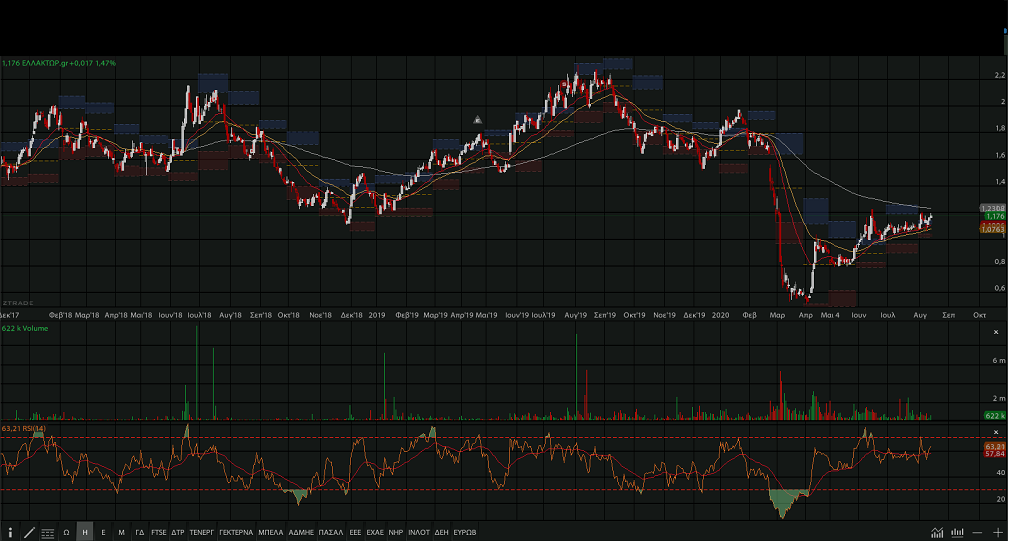Screen dimensions: 1010x541
Task: Open the ΕΥΡΩΒ symbol chart
Action: [x=465, y=533]
